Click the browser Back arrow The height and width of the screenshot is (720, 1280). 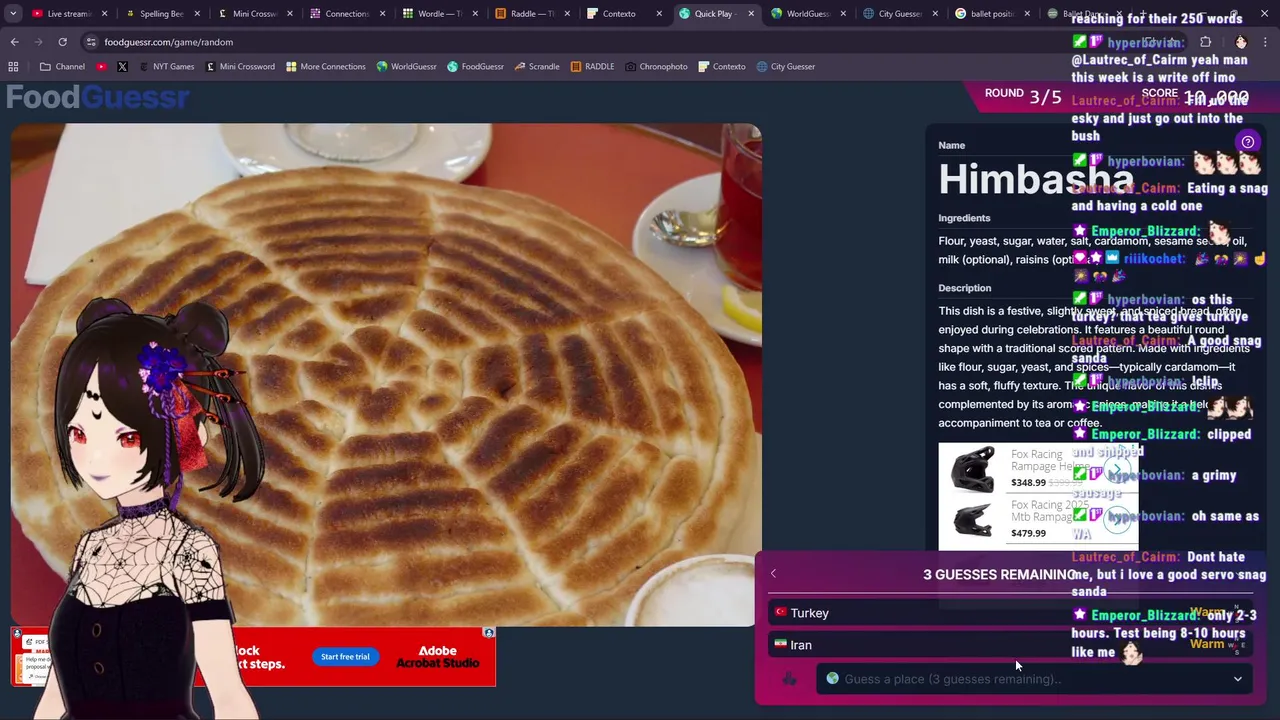[x=14, y=42]
